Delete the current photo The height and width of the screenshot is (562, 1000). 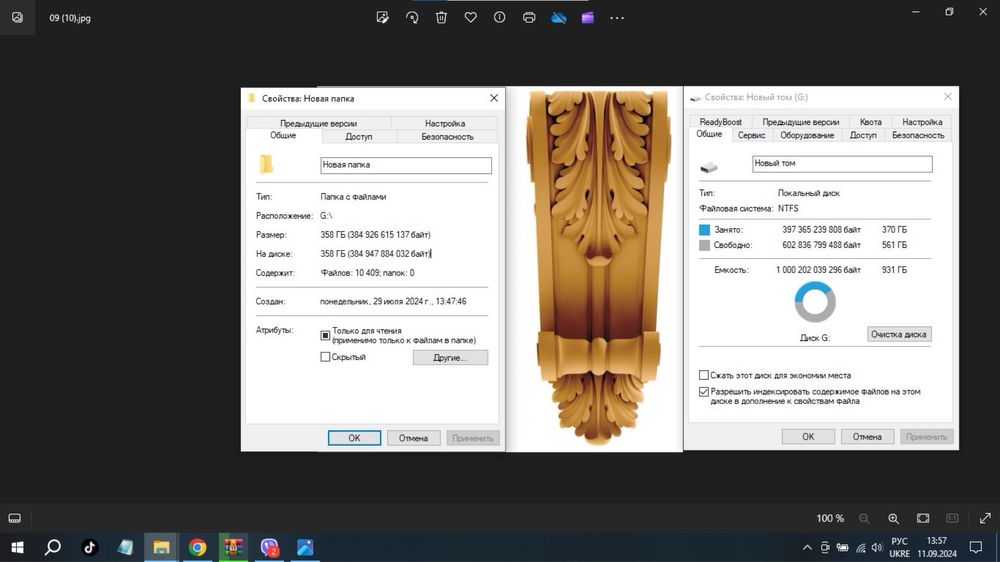441,17
